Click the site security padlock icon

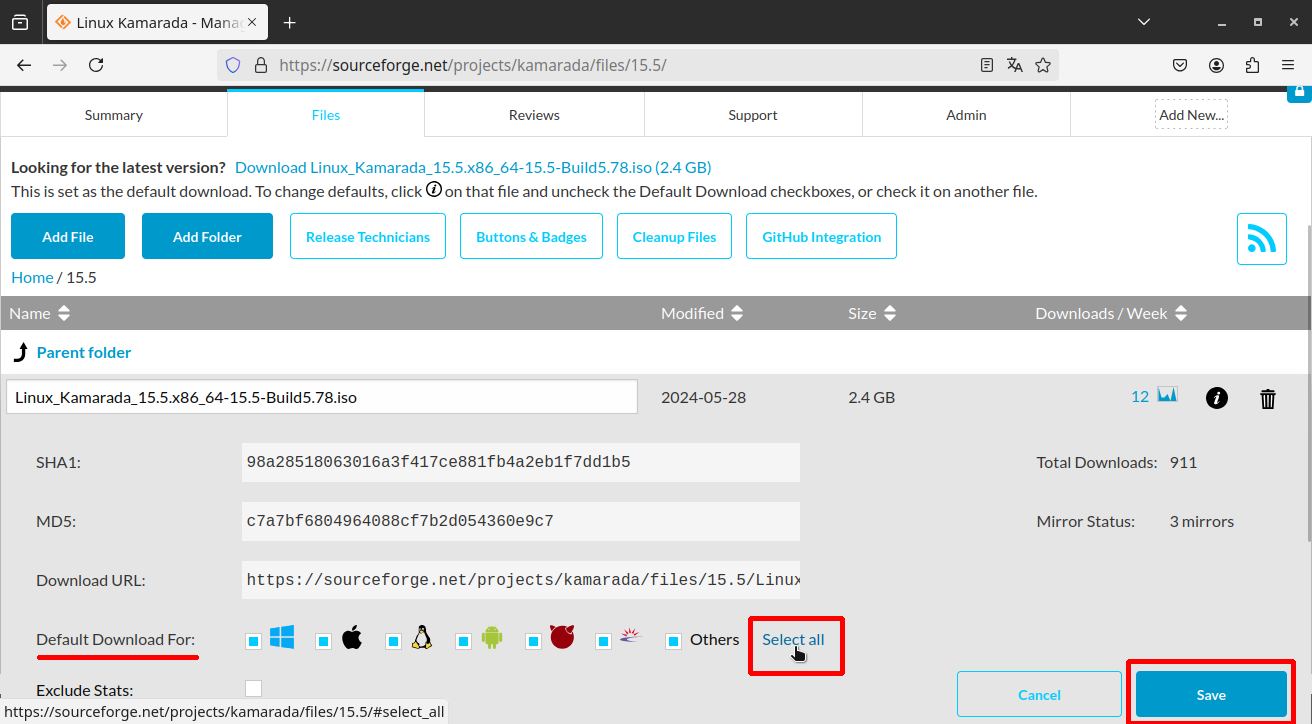pos(261,65)
